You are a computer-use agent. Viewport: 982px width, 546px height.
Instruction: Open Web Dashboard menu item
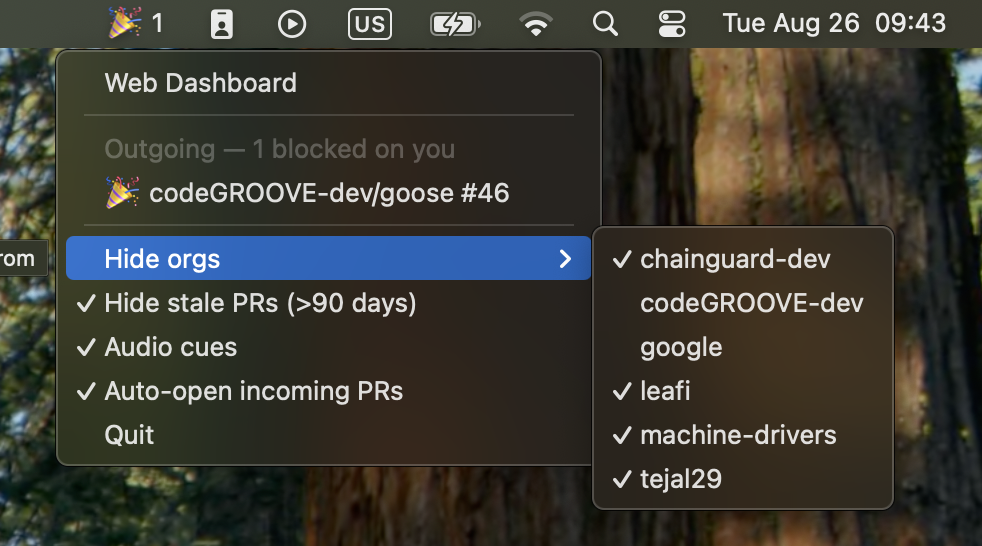click(329, 83)
